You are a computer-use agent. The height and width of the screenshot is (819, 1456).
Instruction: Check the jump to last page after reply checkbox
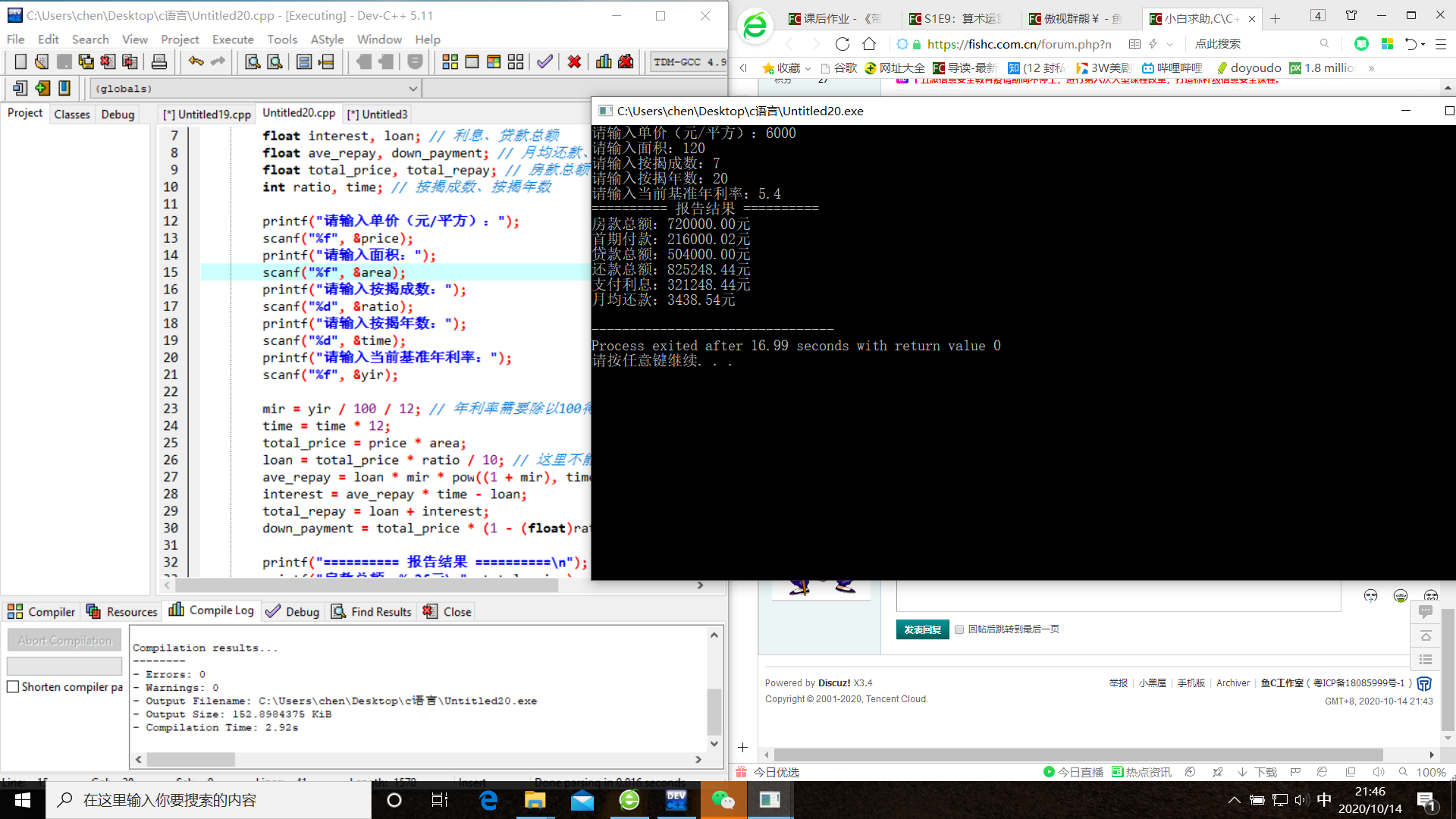959,629
